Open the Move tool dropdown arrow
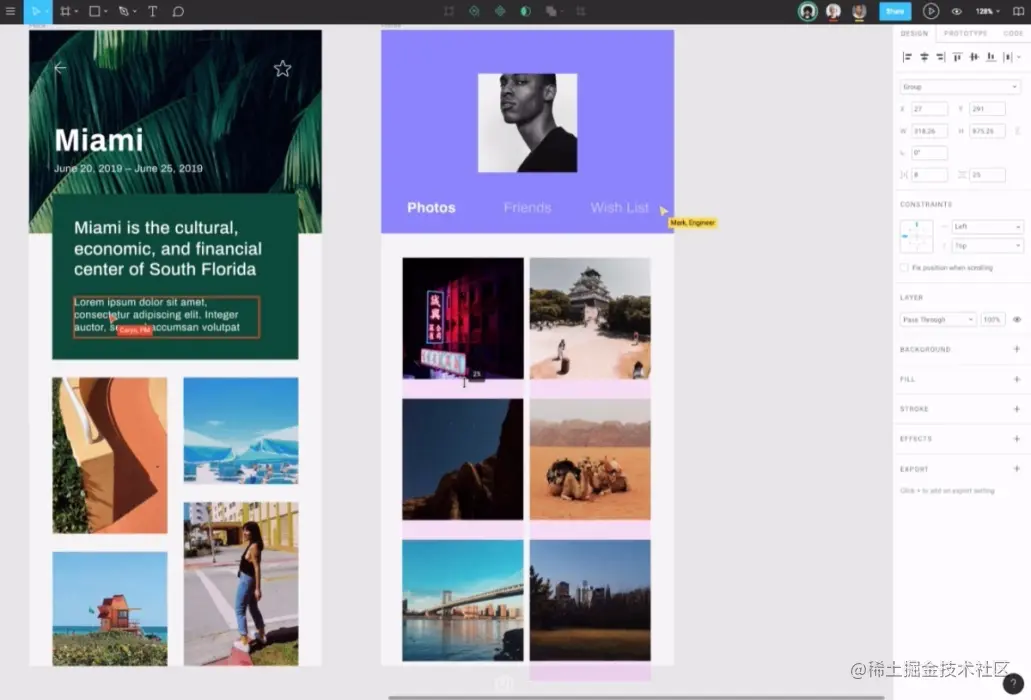This screenshot has height=700, width=1031. click(x=46, y=12)
